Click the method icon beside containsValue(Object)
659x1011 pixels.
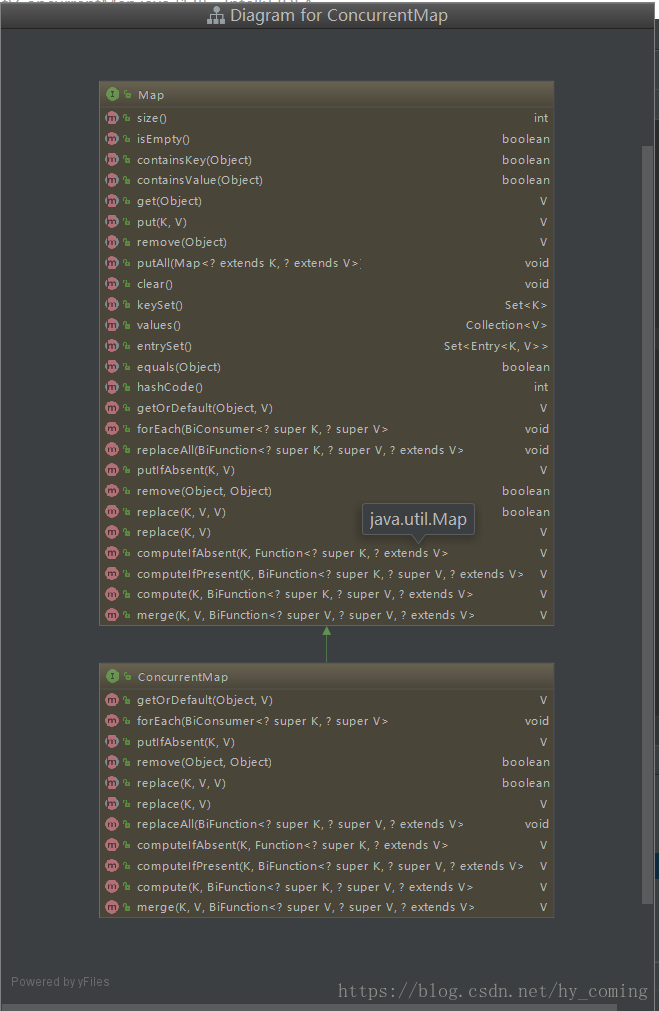click(x=112, y=180)
